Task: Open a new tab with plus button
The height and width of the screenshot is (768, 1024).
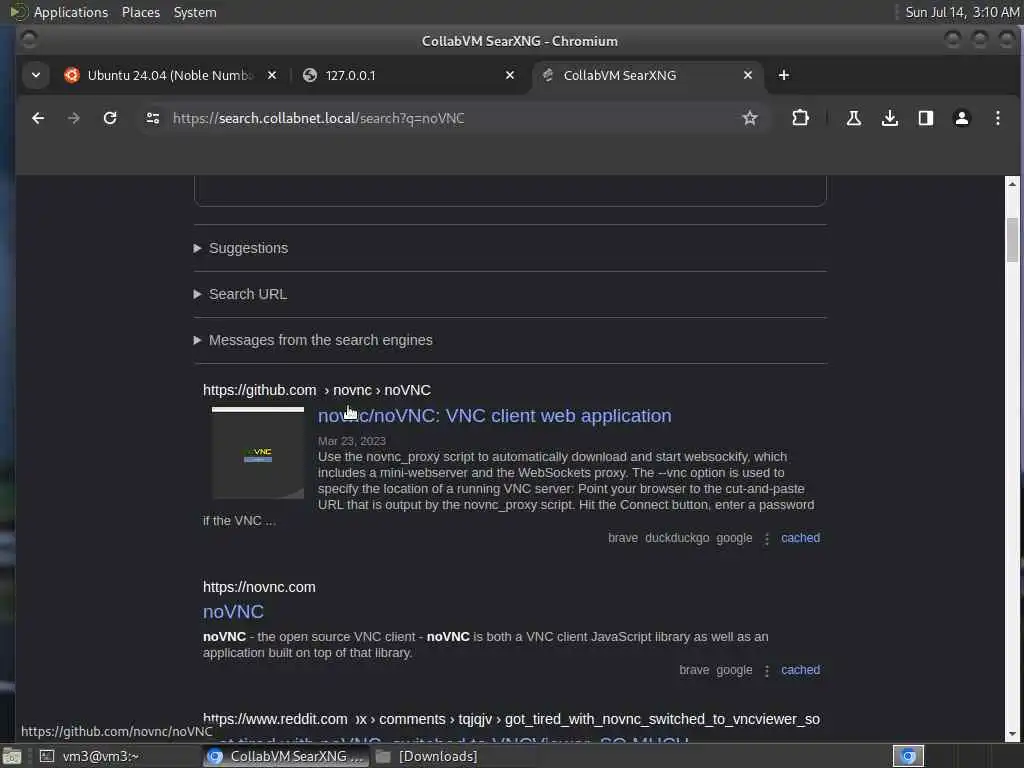Action: [x=784, y=75]
